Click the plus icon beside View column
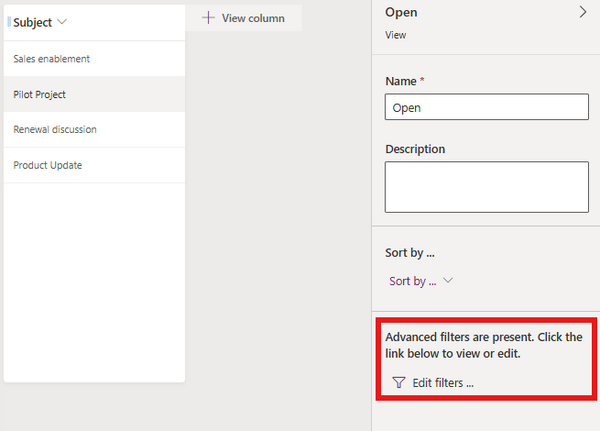Viewport: 600px width, 431px height. point(208,18)
